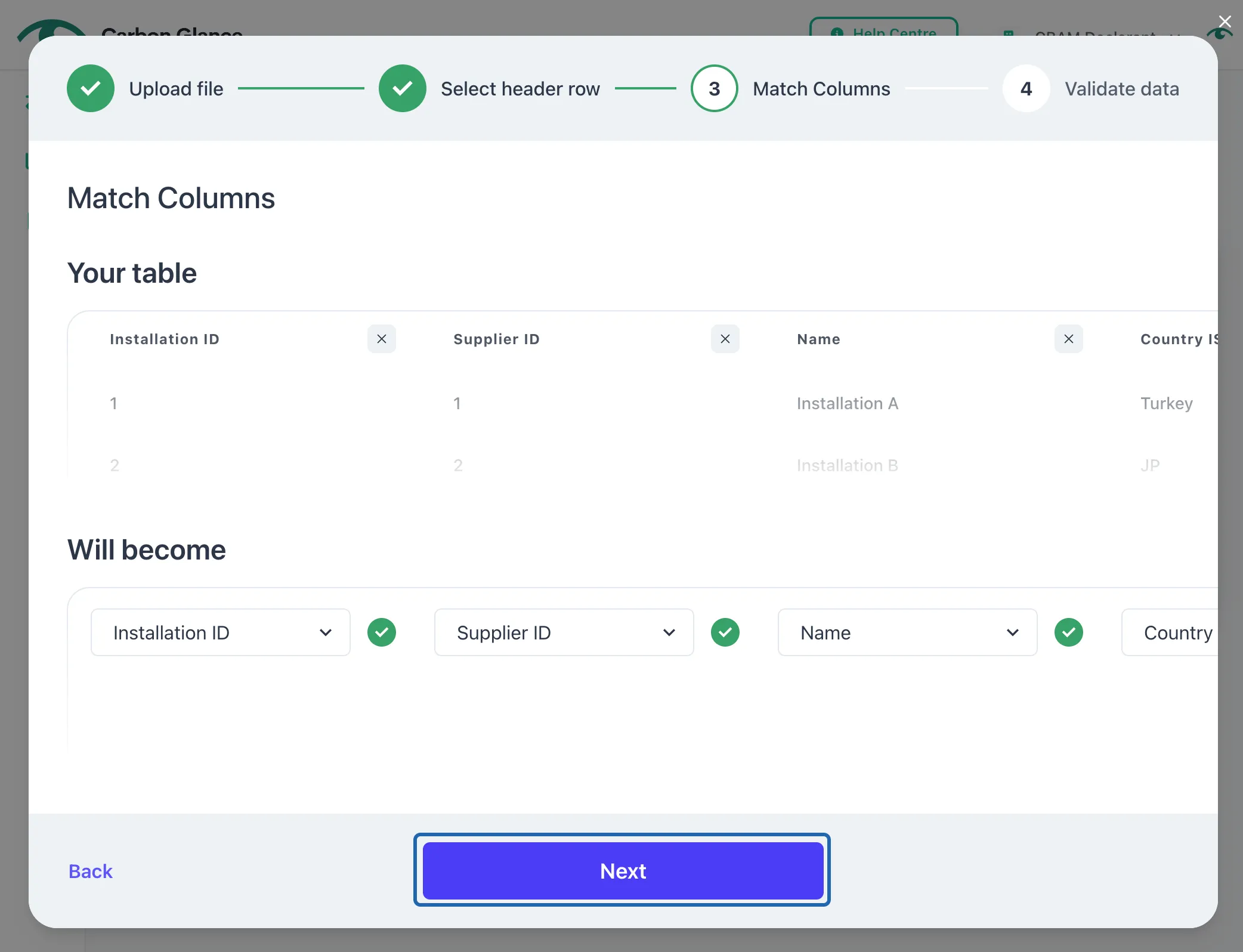Screen dimensions: 1243x952
Task: Click the Installation ID column header
Action: pyautogui.click(x=165, y=339)
